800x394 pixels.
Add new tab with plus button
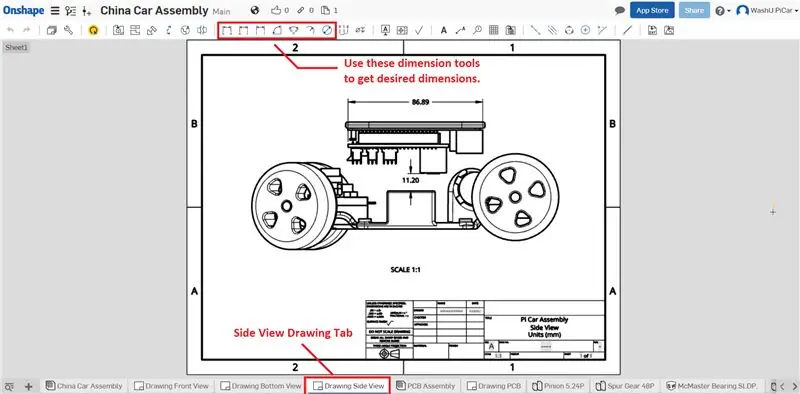point(29,386)
